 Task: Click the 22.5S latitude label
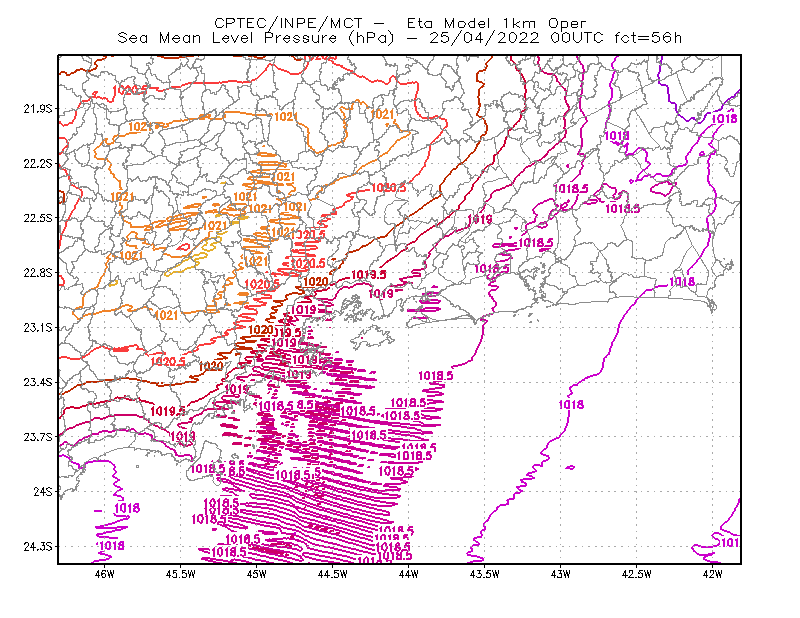pos(37,218)
